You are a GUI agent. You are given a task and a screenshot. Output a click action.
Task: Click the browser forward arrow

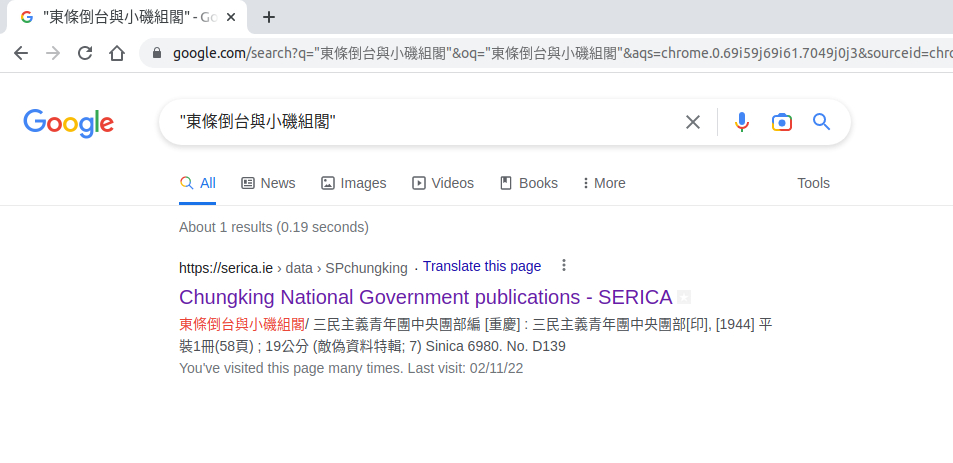[x=53, y=53]
